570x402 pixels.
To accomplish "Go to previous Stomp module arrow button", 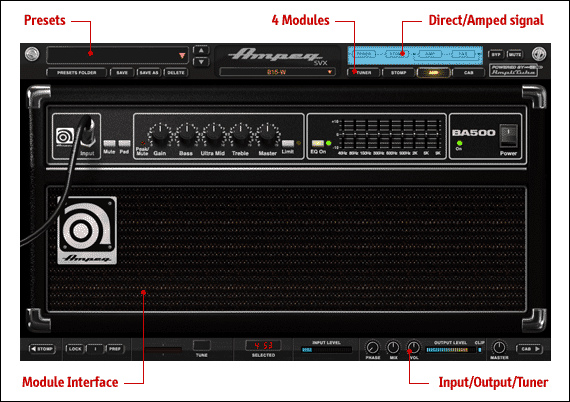I will [x=42, y=349].
